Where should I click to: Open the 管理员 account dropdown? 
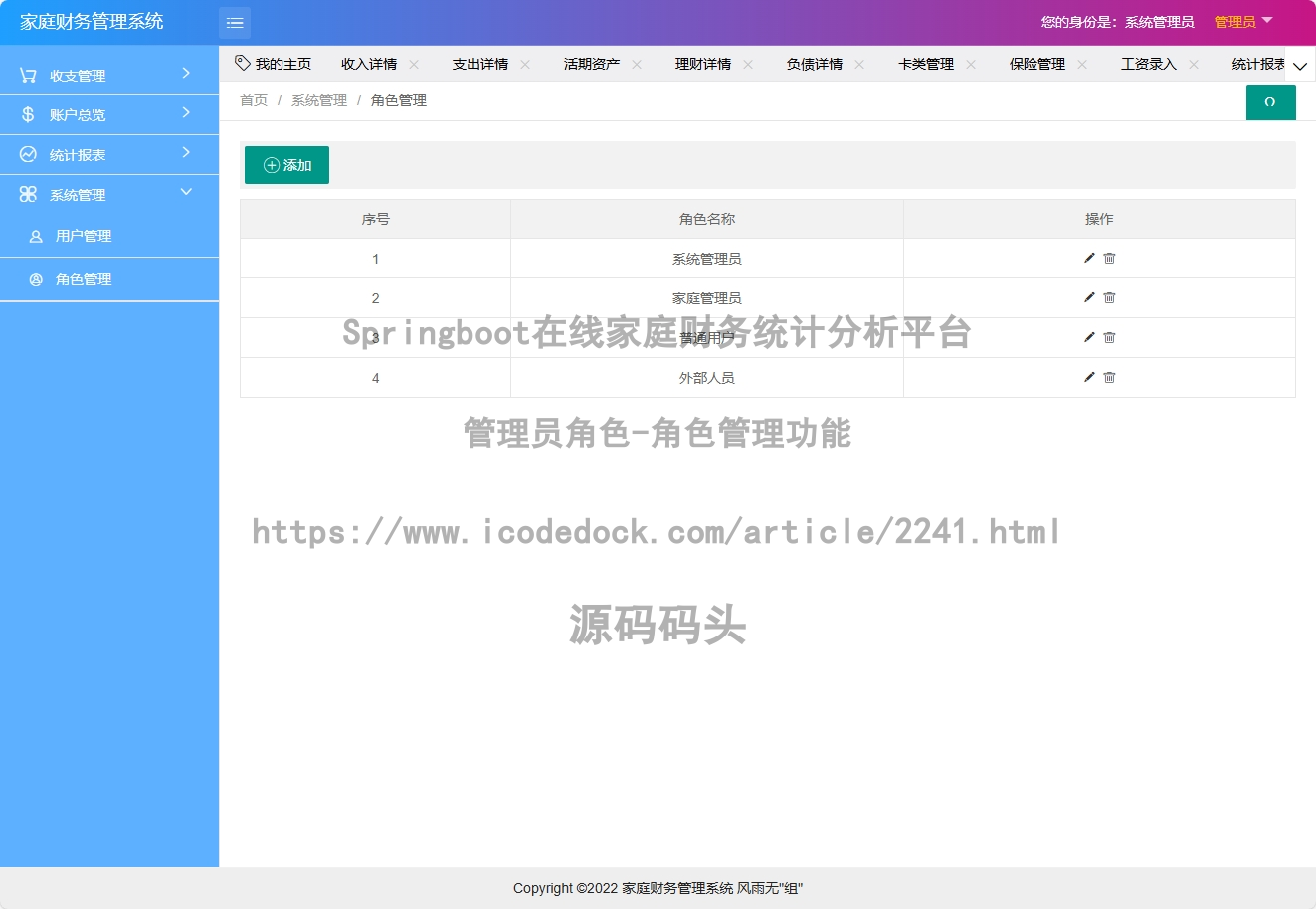(1243, 22)
